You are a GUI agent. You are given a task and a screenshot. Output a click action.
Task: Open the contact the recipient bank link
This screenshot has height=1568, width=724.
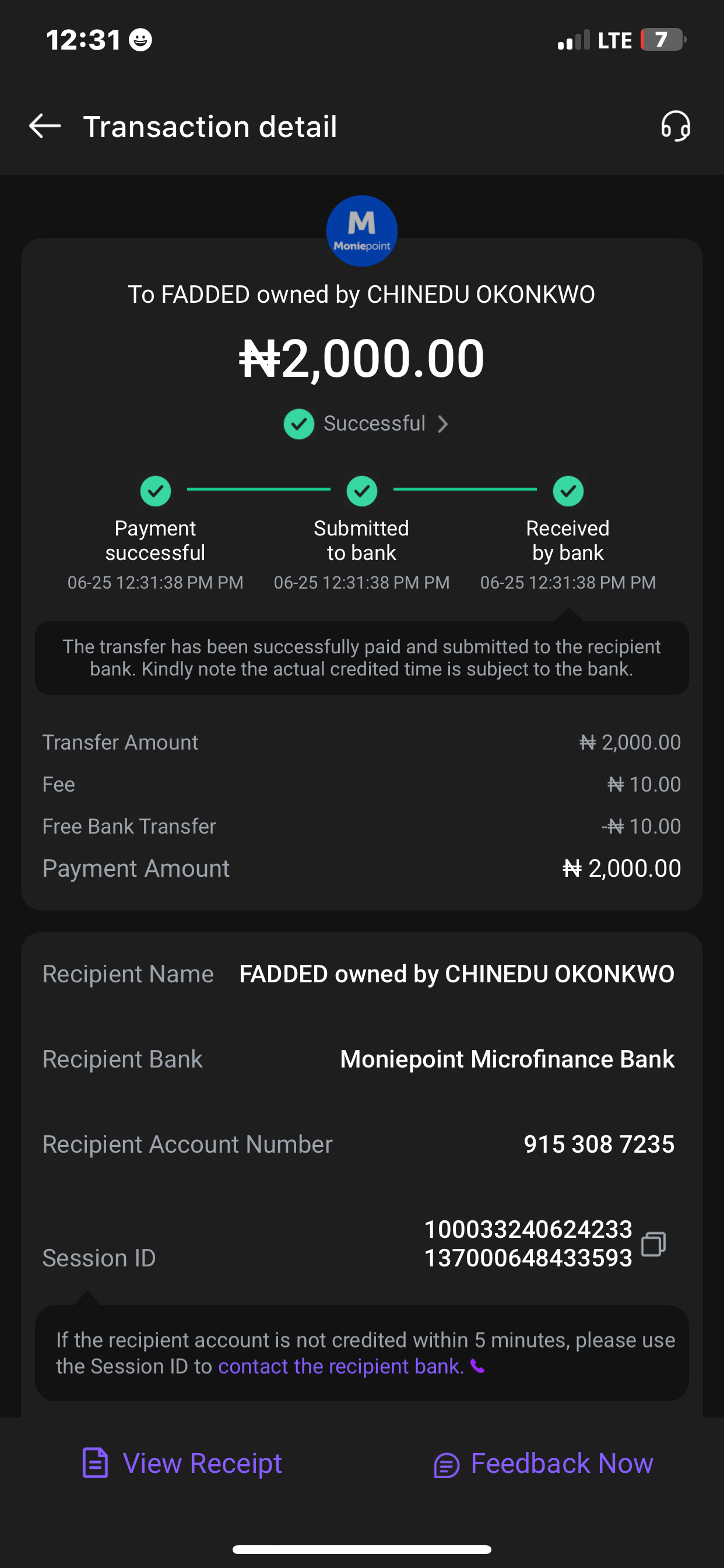340,1367
